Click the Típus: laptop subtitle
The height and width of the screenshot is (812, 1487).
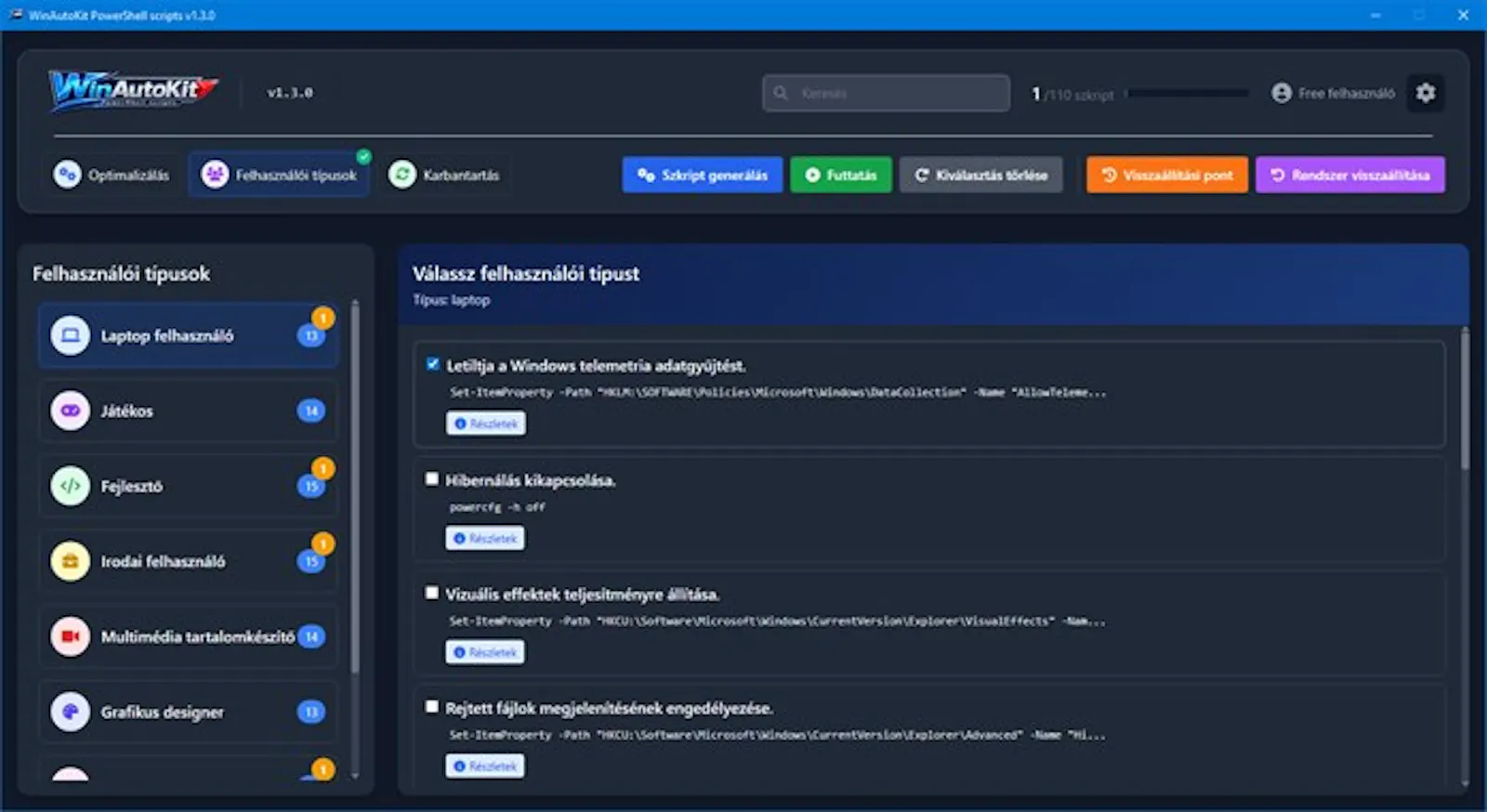pos(452,300)
